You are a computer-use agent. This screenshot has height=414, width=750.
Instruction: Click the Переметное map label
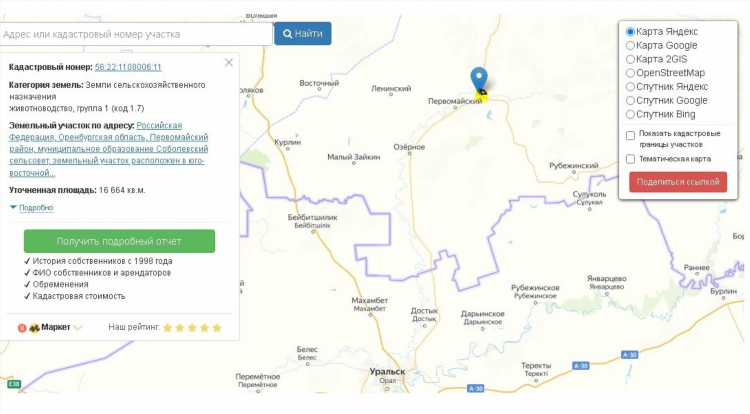(258, 377)
